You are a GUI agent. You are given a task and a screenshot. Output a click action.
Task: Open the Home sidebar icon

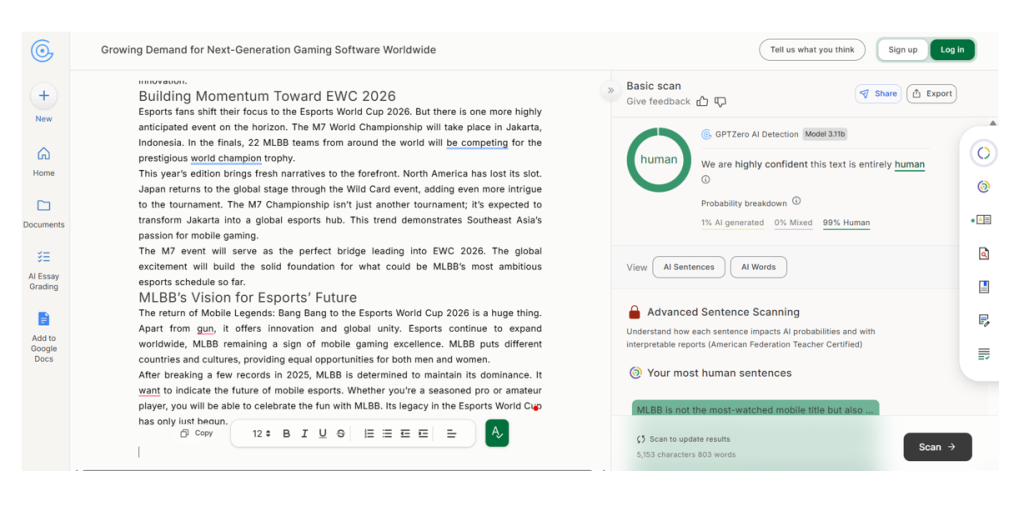(x=44, y=155)
